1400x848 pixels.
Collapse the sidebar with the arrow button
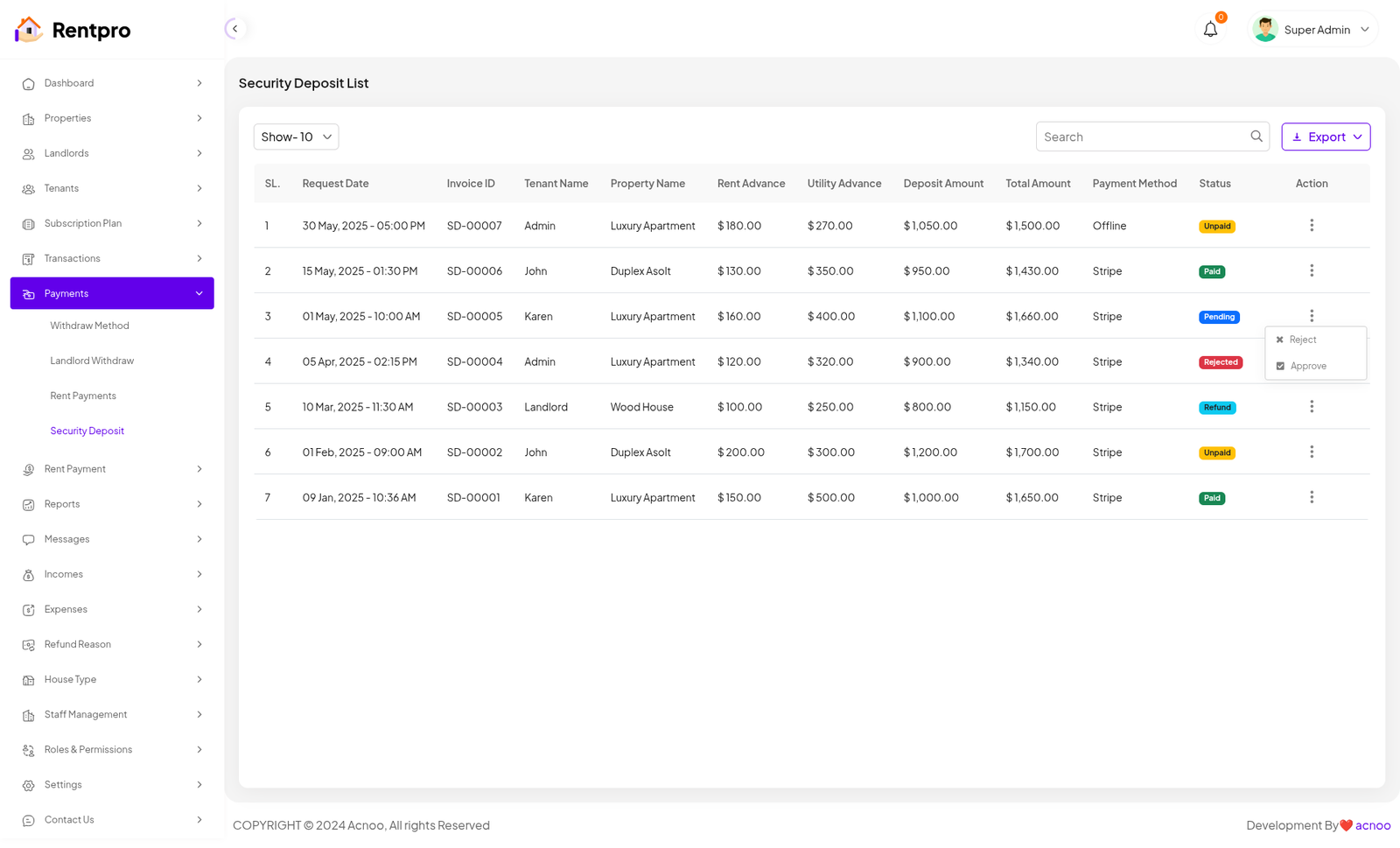coord(234,29)
